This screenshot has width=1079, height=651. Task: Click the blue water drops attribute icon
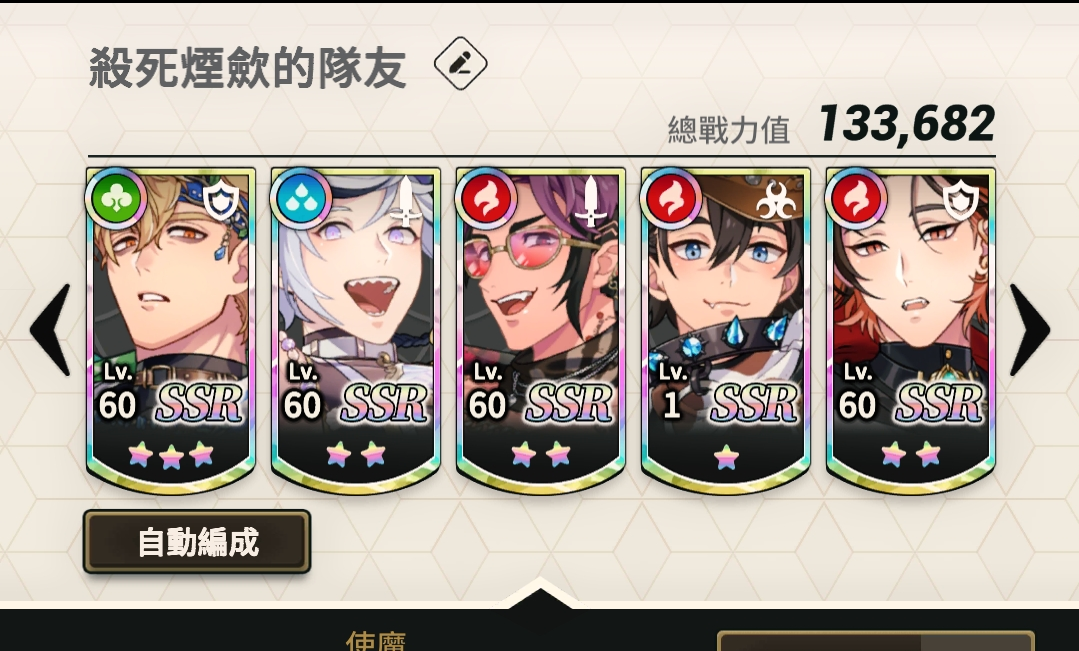tap(301, 198)
